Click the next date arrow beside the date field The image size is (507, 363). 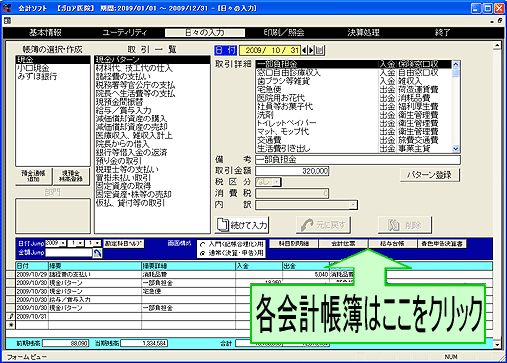[x=311, y=50]
